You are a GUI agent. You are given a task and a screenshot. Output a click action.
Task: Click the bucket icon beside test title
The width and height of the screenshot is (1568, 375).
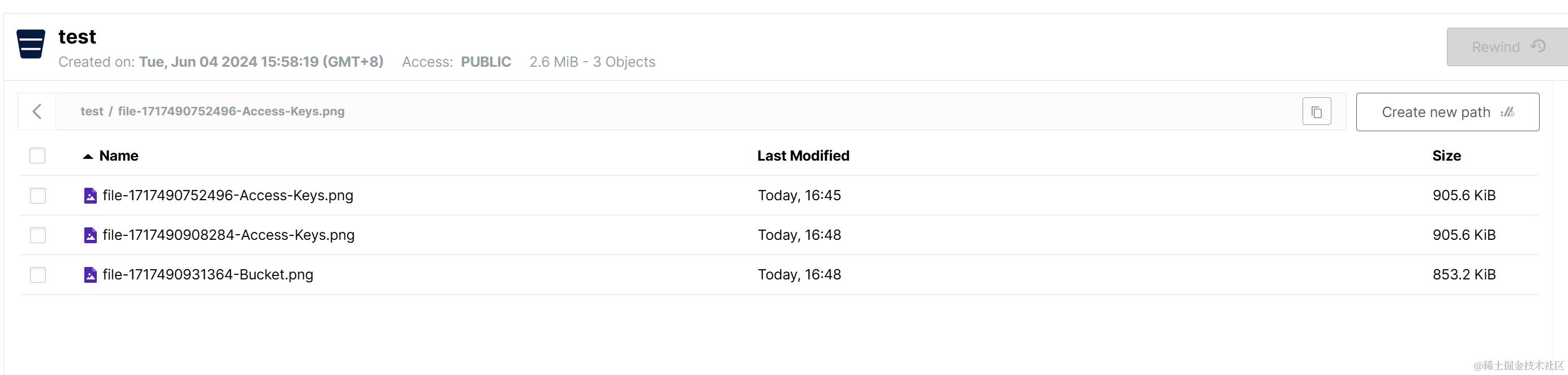click(x=31, y=44)
